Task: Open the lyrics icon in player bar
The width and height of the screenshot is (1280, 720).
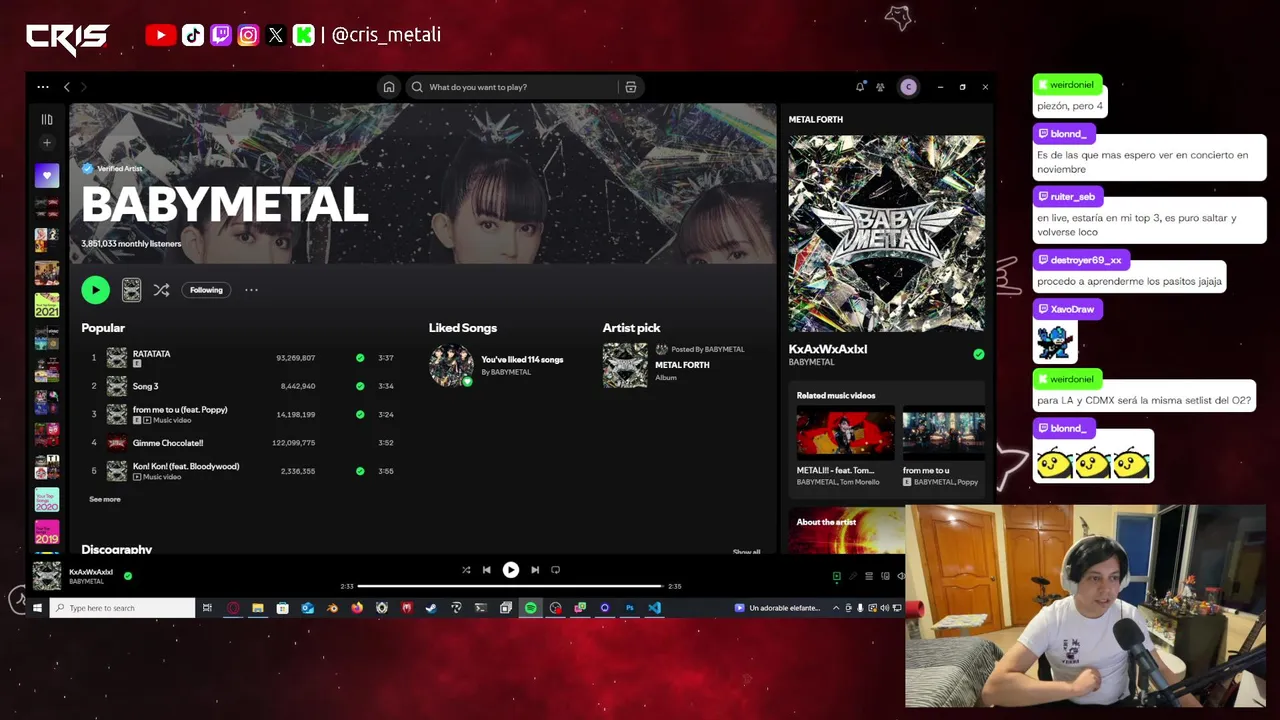Action: click(853, 576)
